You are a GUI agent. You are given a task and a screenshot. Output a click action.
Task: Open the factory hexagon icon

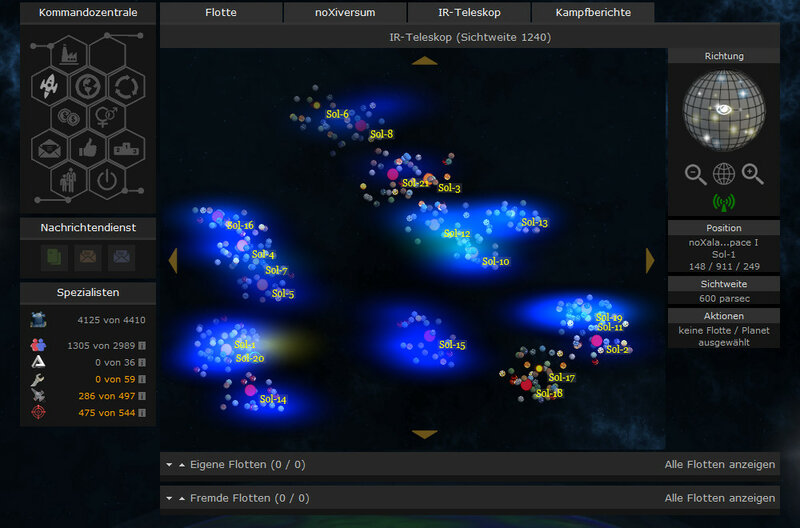click(x=69, y=54)
